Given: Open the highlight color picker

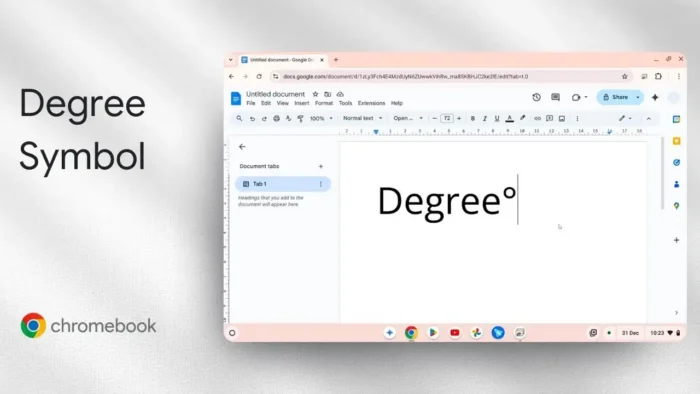Looking at the screenshot, I should click(522, 118).
